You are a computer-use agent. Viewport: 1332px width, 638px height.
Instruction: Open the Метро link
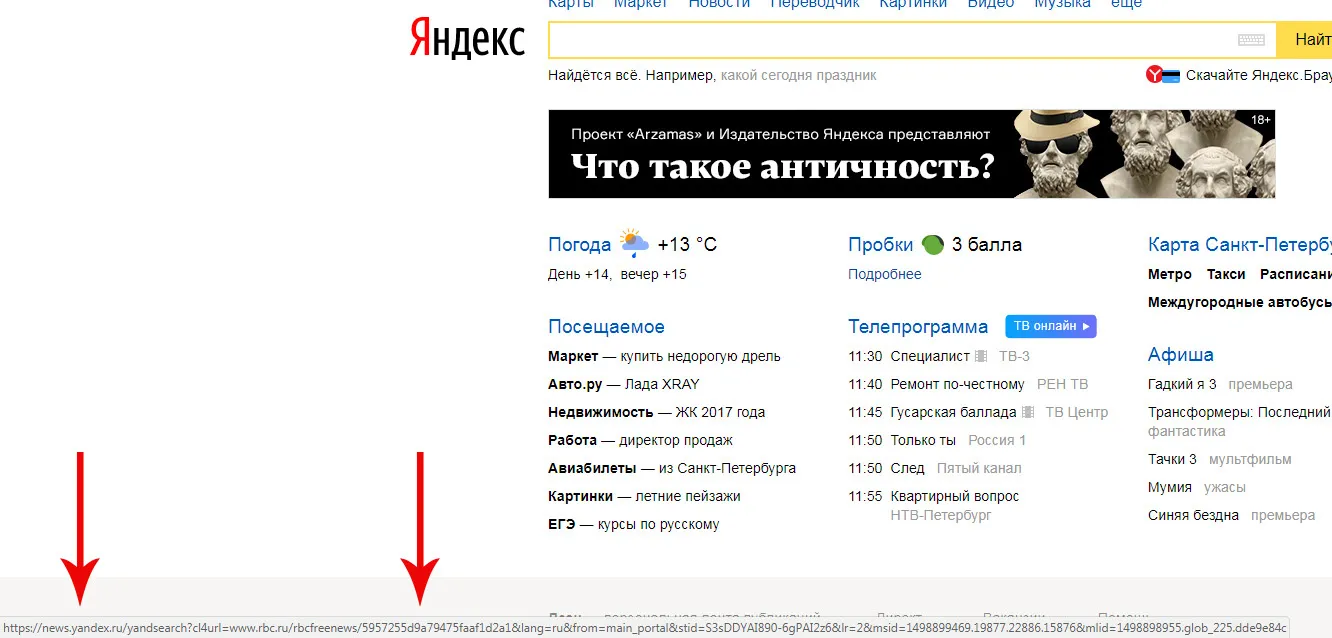1170,274
